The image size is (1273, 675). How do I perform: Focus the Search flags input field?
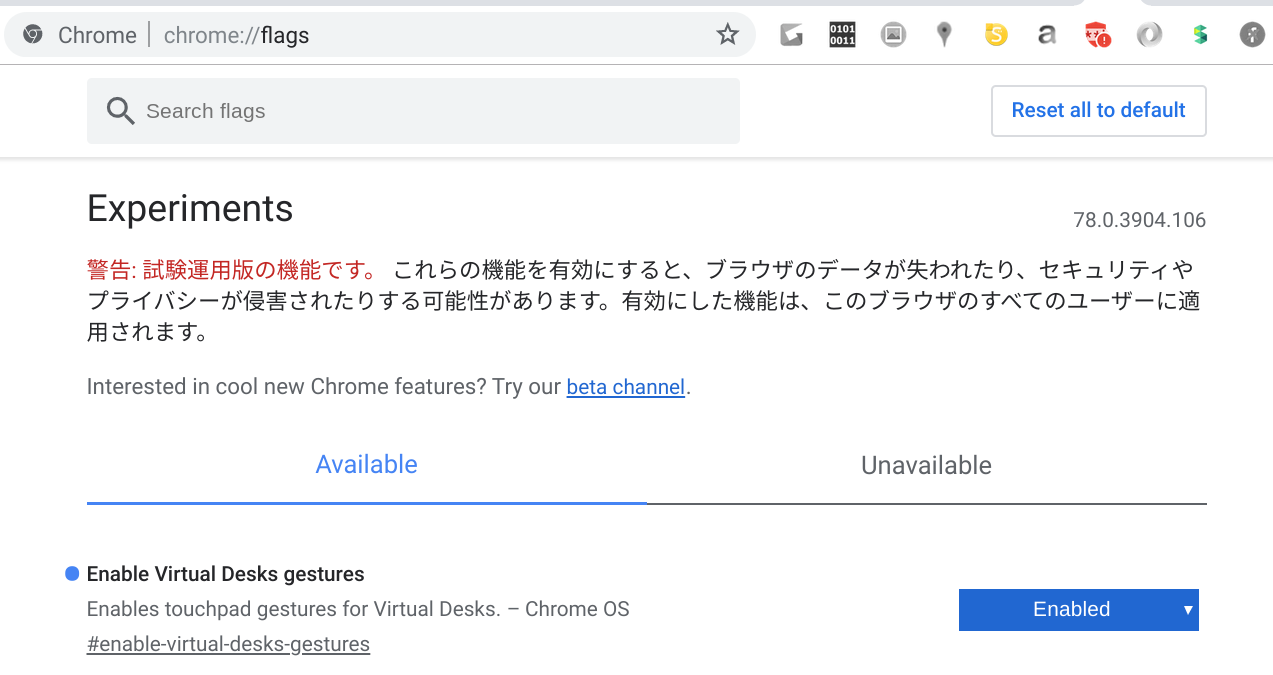point(413,111)
